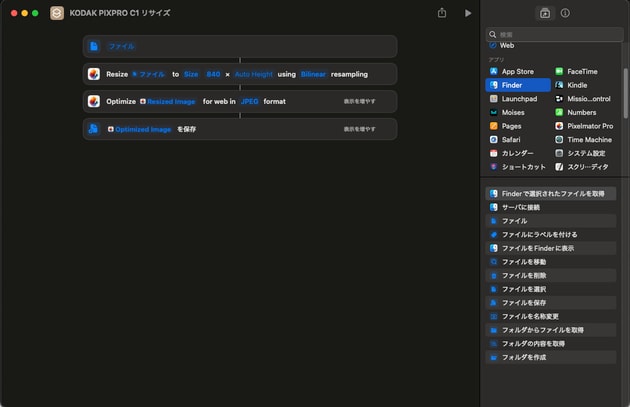Select the ファイルを保存 action
Screen dimensions: 630x407
pyautogui.click(x=523, y=302)
